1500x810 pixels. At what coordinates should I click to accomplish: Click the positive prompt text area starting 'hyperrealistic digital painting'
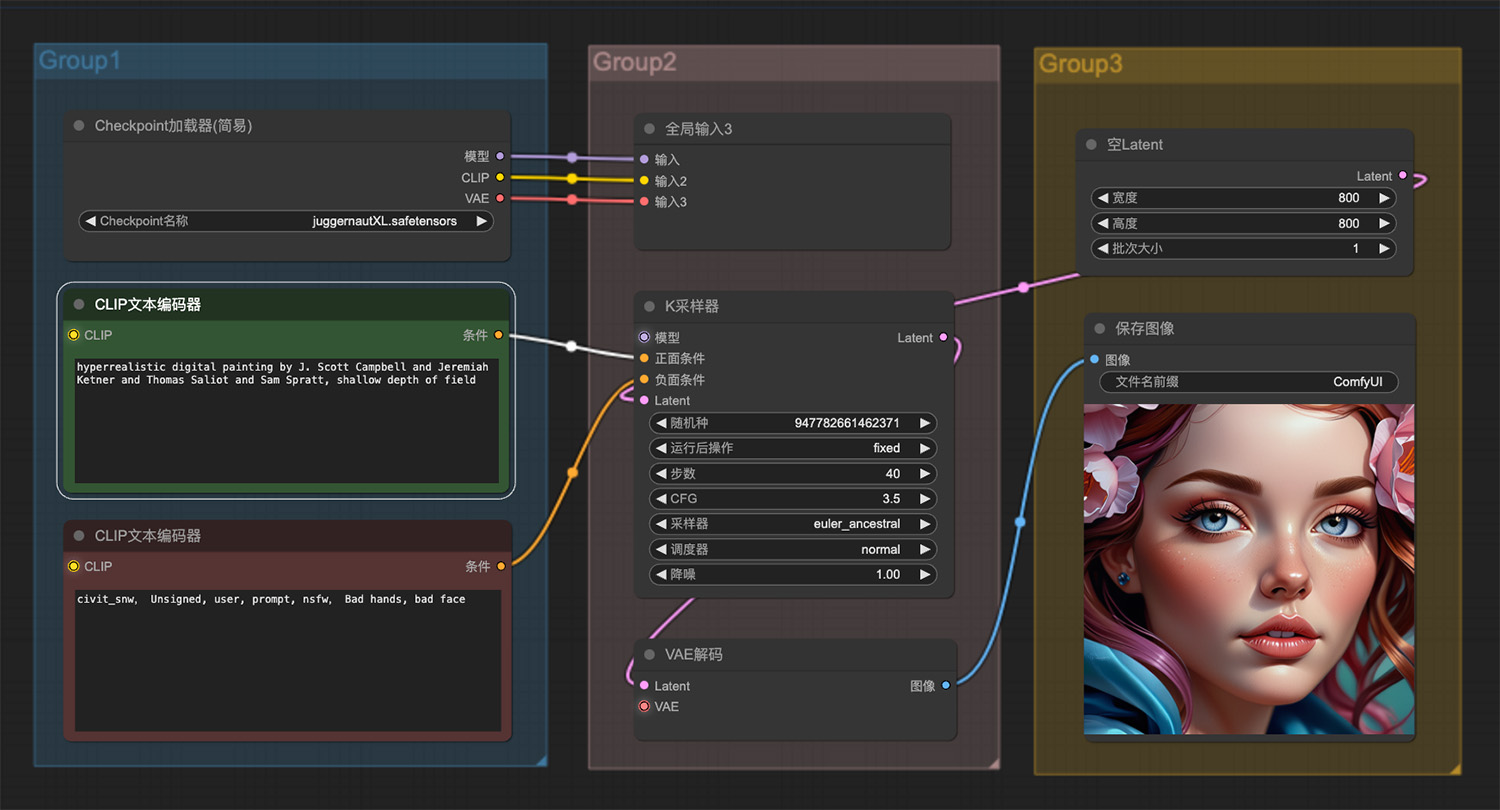point(286,421)
